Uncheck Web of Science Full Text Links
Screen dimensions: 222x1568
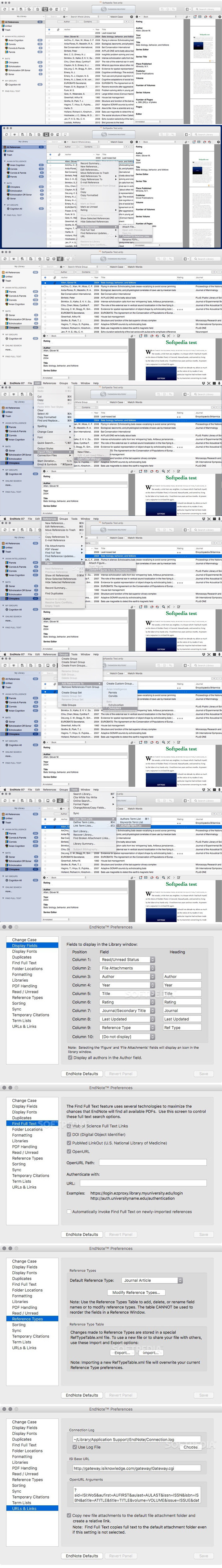[x=69, y=1126]
